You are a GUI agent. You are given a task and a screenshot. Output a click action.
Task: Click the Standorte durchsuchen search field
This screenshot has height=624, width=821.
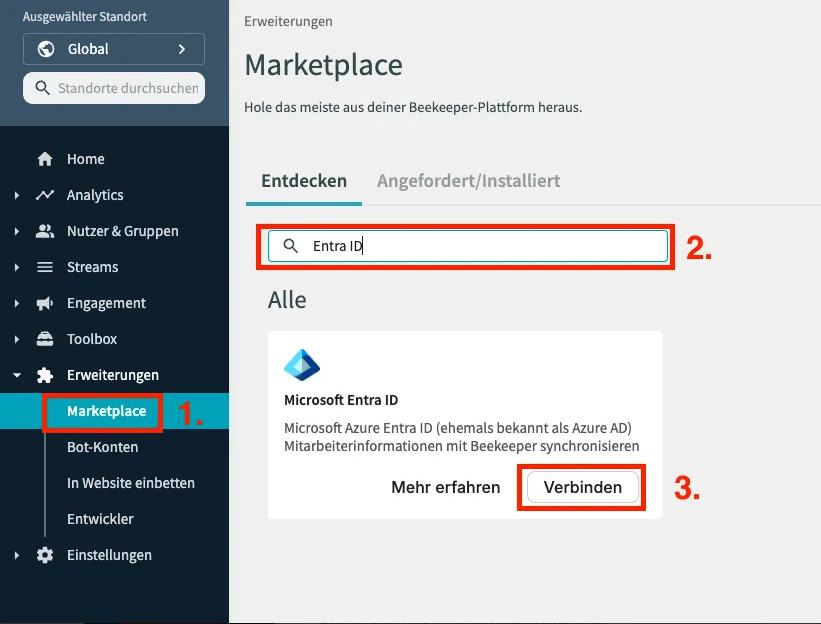tap(114, 88)
